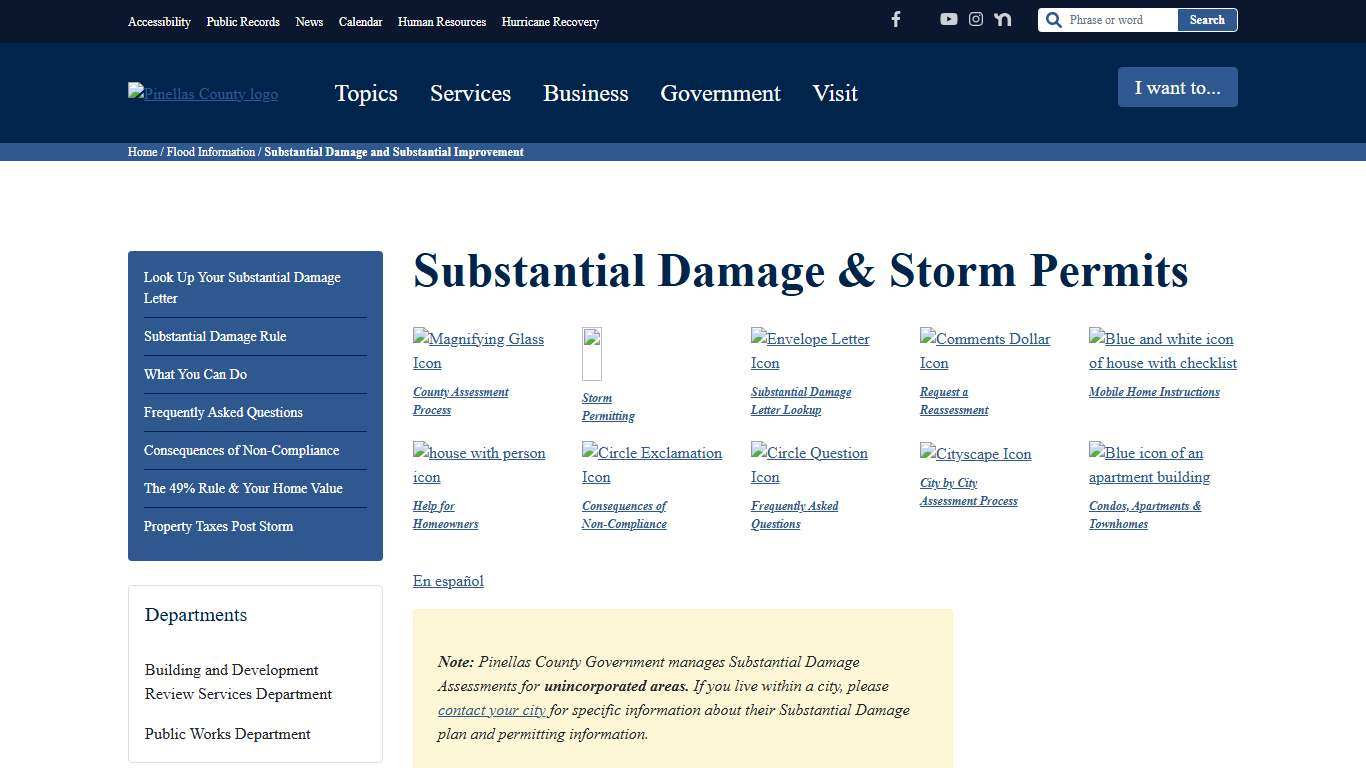Open the Envelope Letter Lookup icon

pyautogui.click(x=810, y=351)
